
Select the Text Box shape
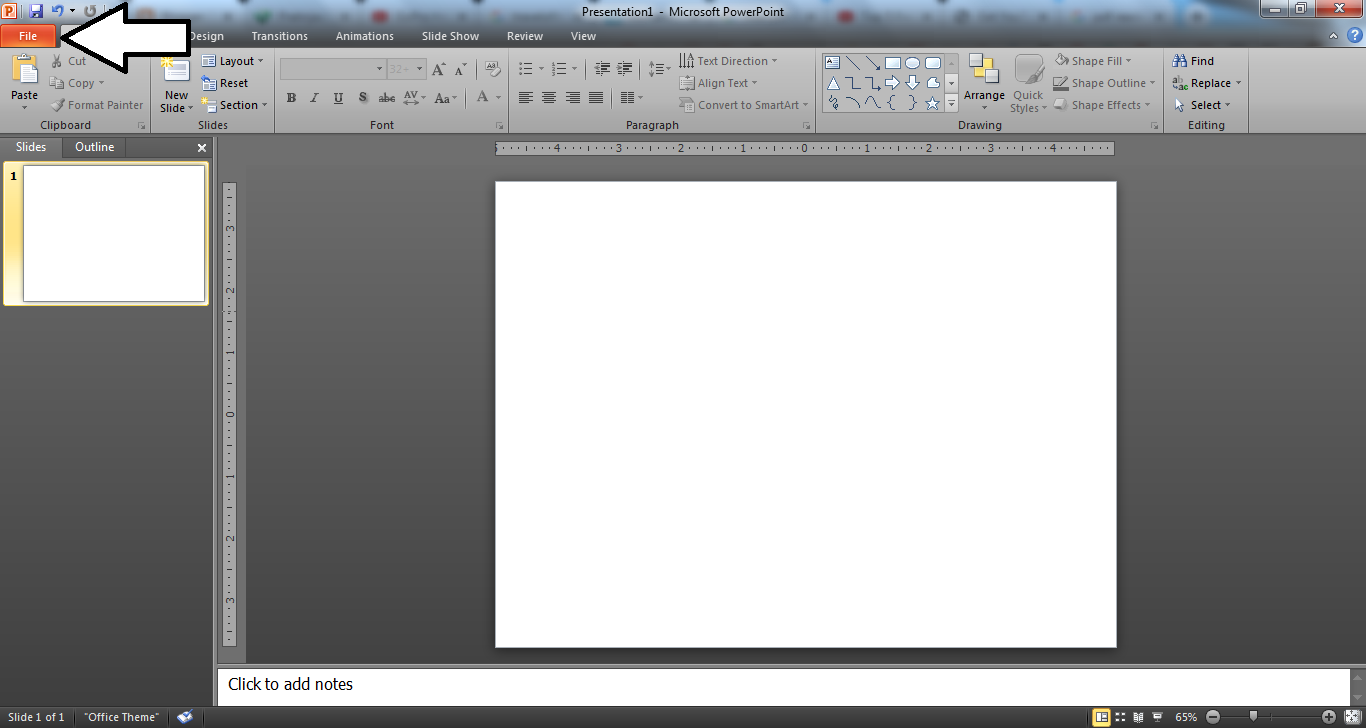pos(832,62)
